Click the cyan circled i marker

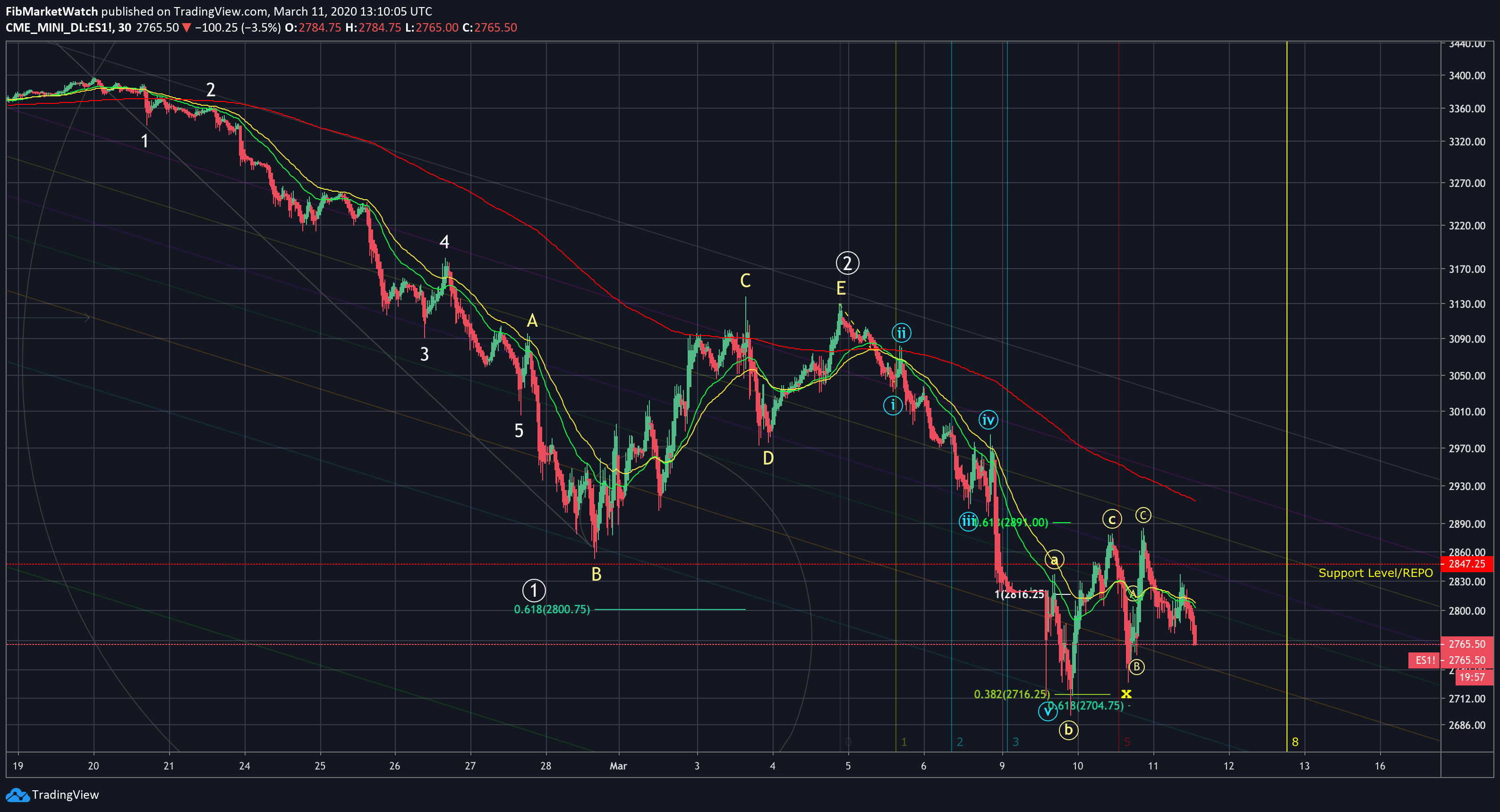tap(893, 405)
